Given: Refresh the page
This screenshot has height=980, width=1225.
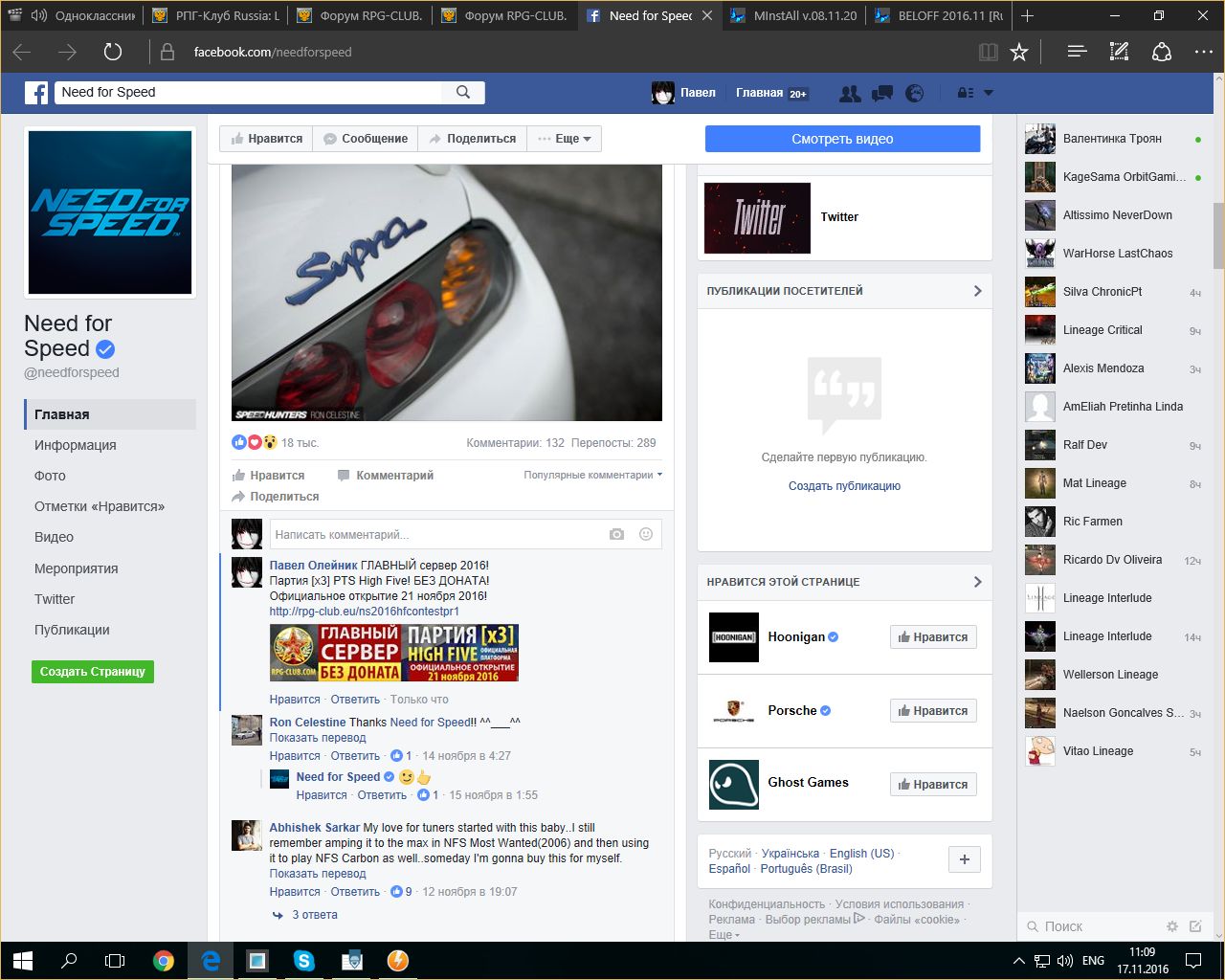Looking at the screenshot, I should pyautogui.click(x=113, y=52).
